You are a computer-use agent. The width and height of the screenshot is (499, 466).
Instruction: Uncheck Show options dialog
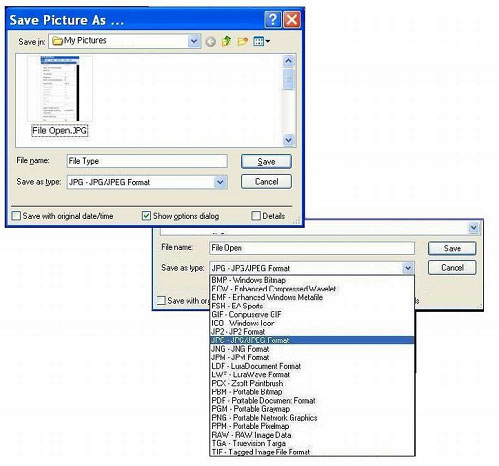tap(146, 216)
